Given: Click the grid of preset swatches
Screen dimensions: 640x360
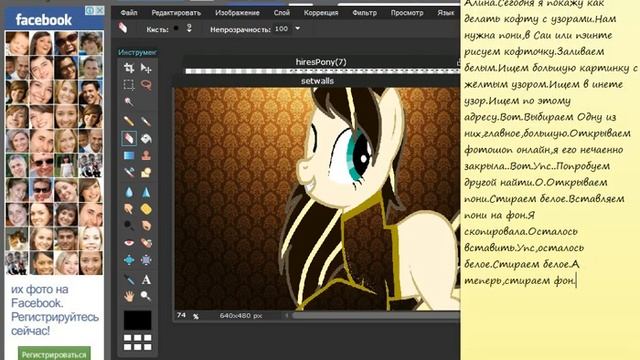Looking at the screenshot, I should 138,342.
